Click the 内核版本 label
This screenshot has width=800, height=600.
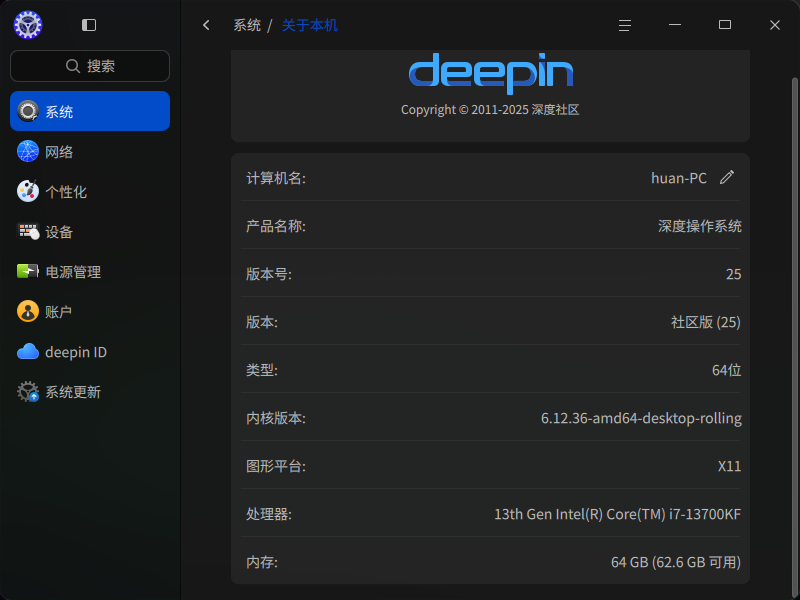(x=276, y=418)
